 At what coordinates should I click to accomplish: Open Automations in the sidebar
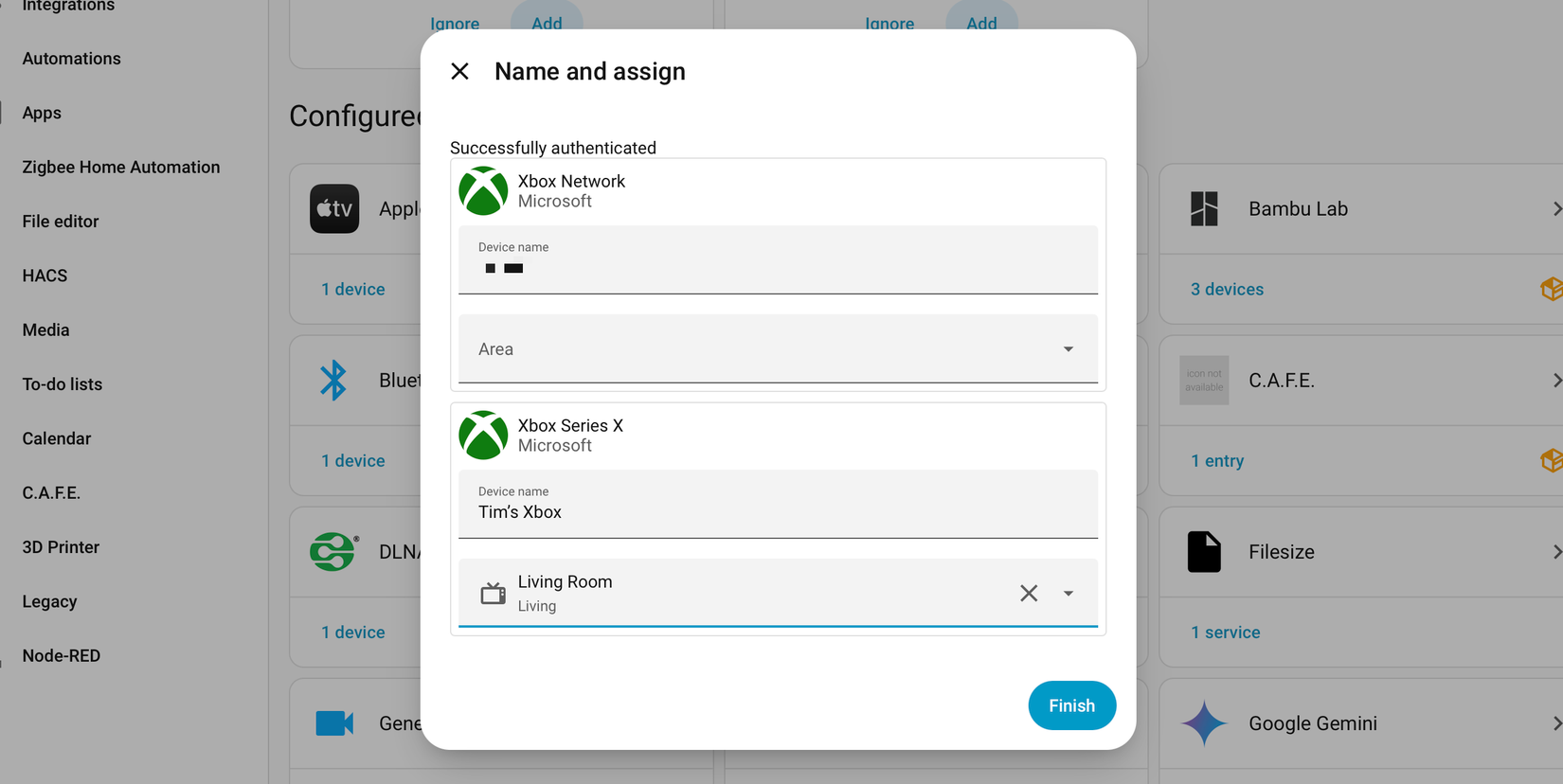[x=72, y=59]
